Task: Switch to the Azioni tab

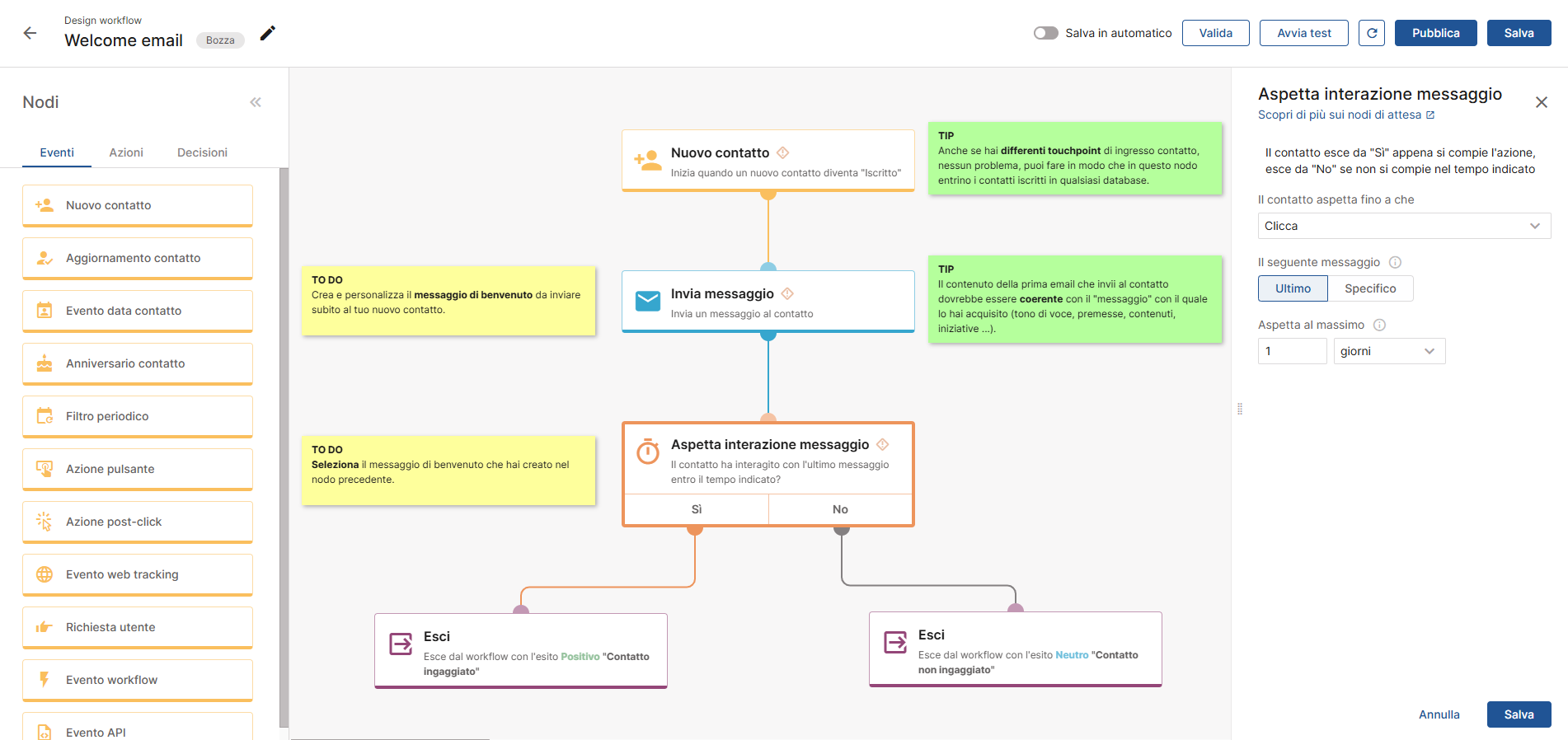Action: click(126, 152)
